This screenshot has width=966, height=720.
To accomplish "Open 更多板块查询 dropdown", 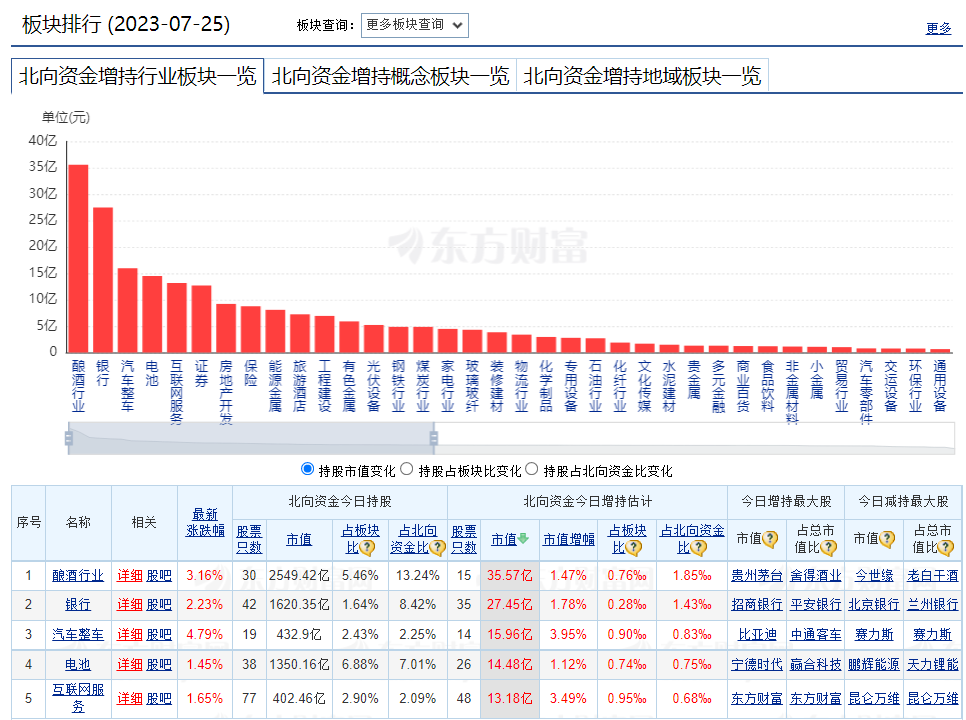I will pyautogui.click(x=414, y=25).
